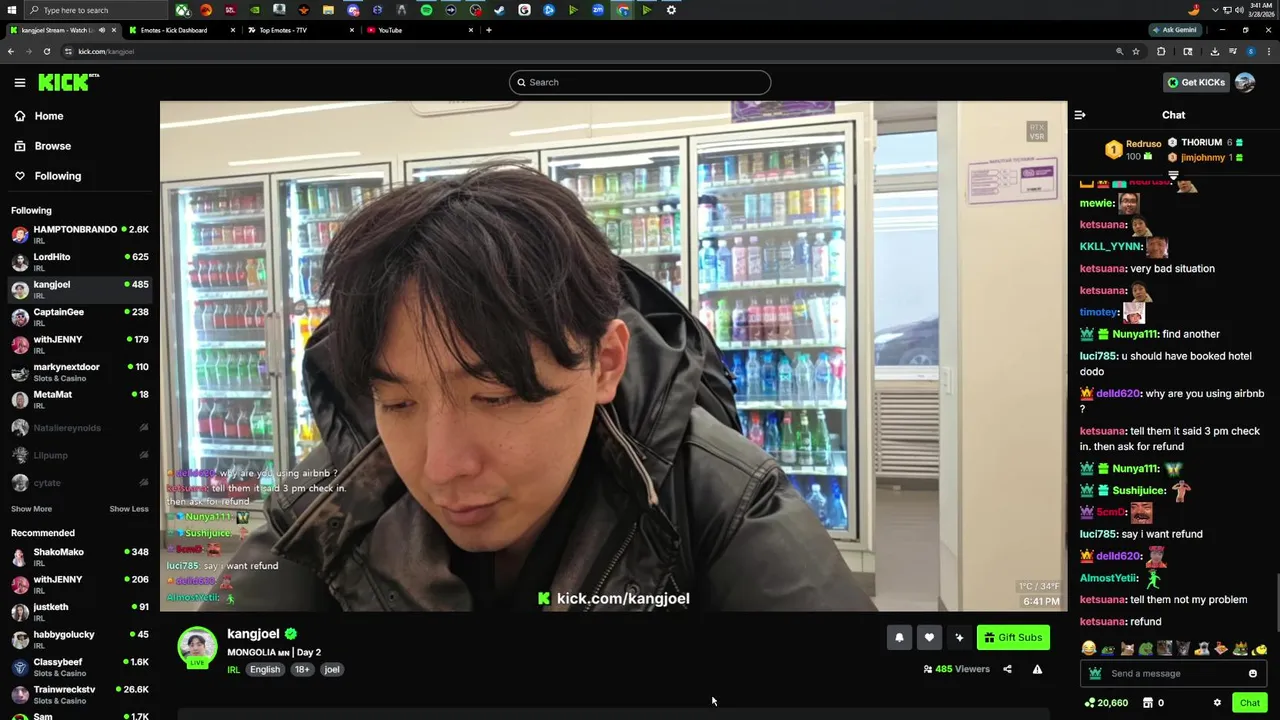Open chat settings gear icon
This screenshot has width=1280, height=720.
[1217, 703]
